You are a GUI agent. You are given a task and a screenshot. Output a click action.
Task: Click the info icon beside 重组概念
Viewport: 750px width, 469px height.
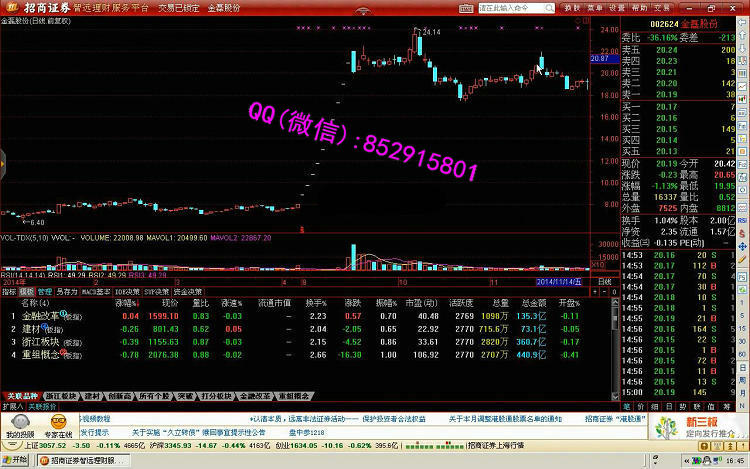point(63,353)
